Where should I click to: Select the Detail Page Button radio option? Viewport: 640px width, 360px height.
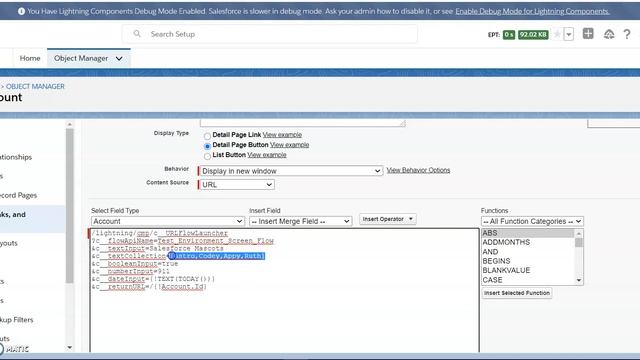(x=207, y=146)
